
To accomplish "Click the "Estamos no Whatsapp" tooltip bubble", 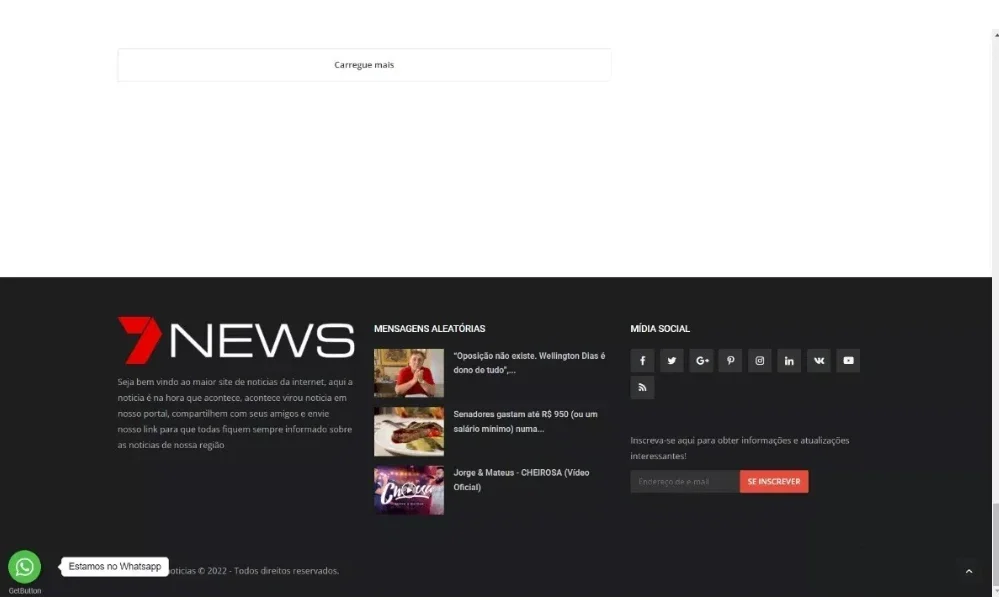I will [115, 566].
